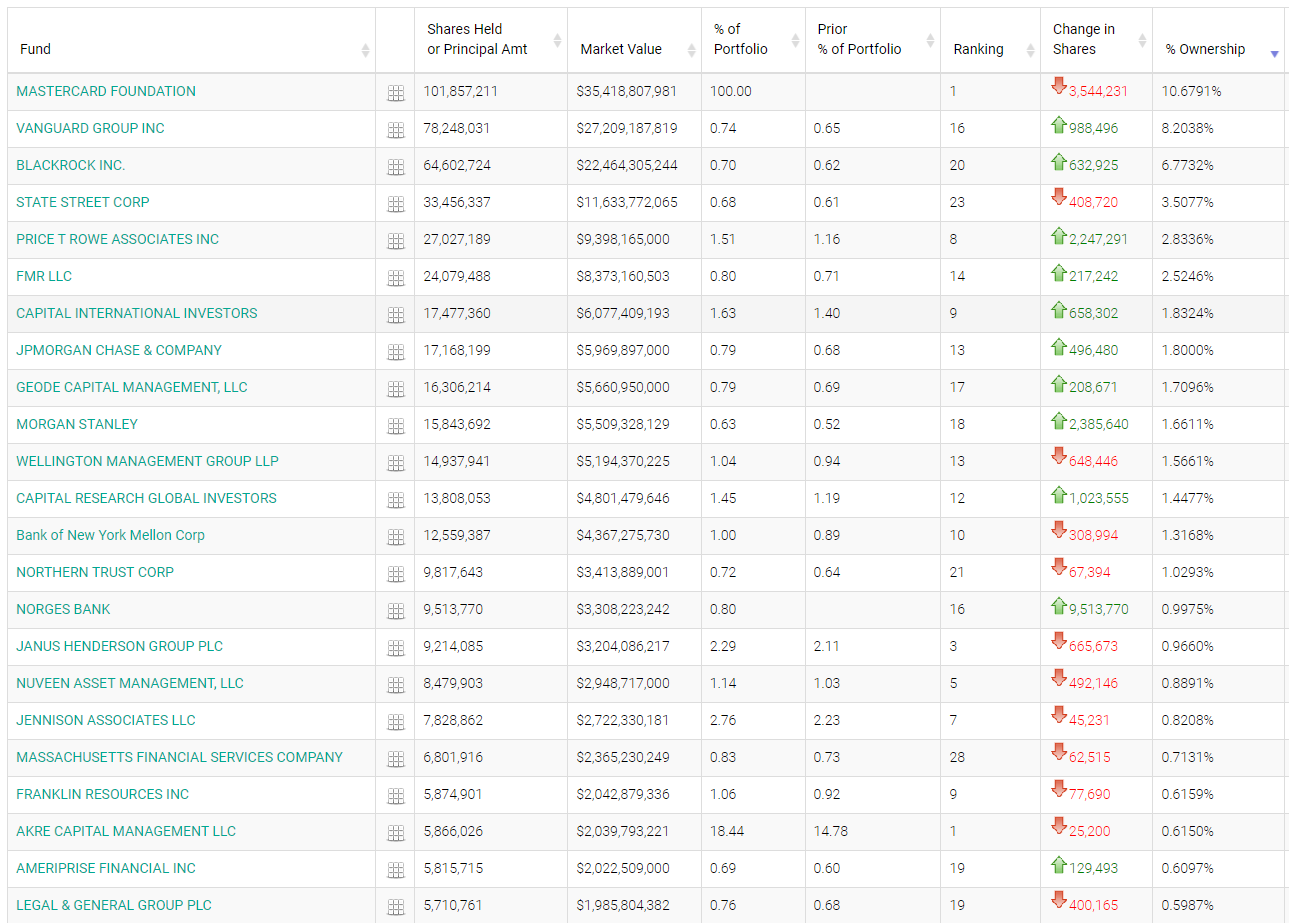Open STATE STREET CORP fund link
1289x923 pixels.
pos(83,202)
